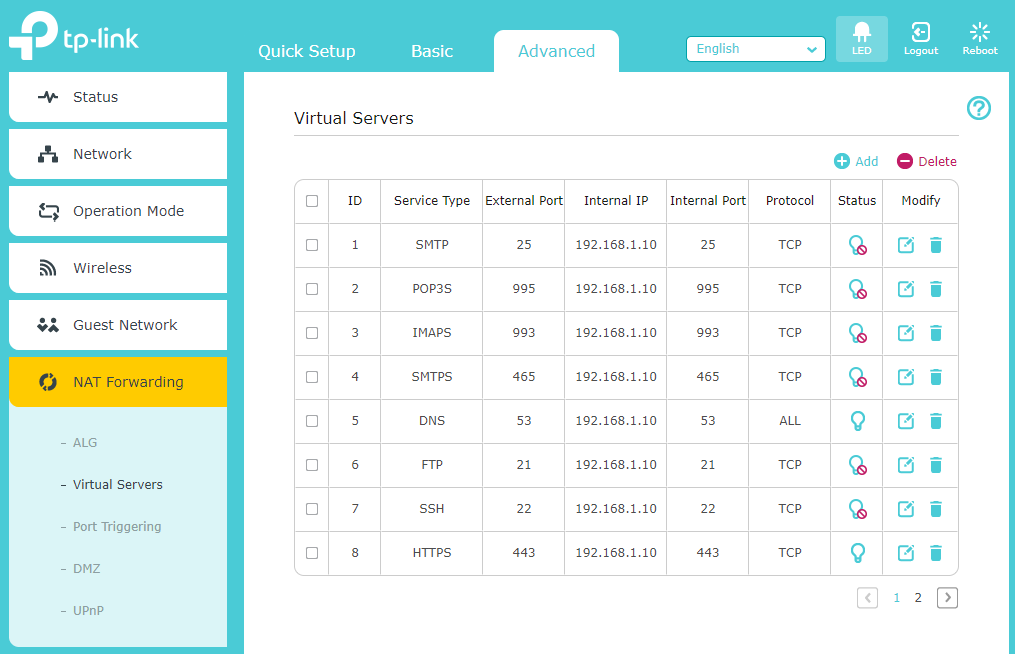Check the box for SMTPS row
Image resolution: width=1015 pixels, height=654 pixels.
pos(312,377)
